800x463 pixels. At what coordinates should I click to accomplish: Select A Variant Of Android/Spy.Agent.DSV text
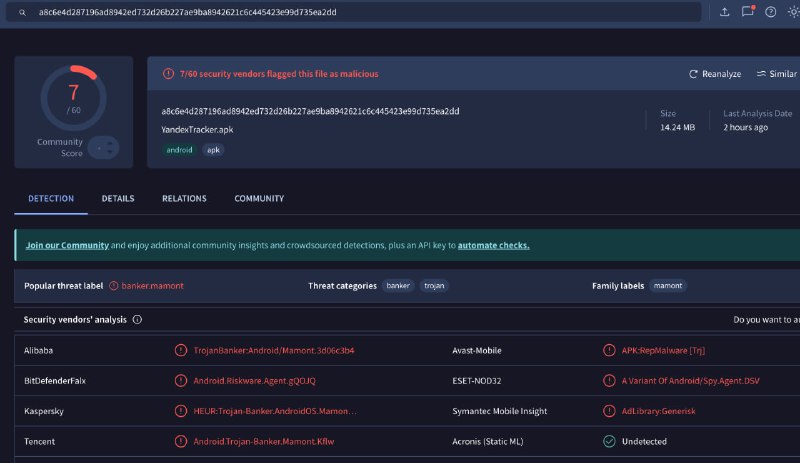tap(691, 381)
